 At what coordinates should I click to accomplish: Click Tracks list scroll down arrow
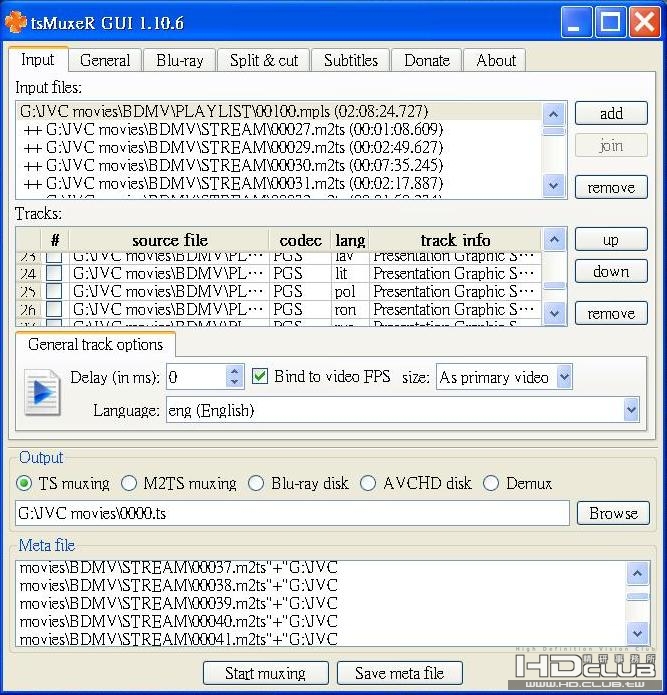click(x=554, y=313)
